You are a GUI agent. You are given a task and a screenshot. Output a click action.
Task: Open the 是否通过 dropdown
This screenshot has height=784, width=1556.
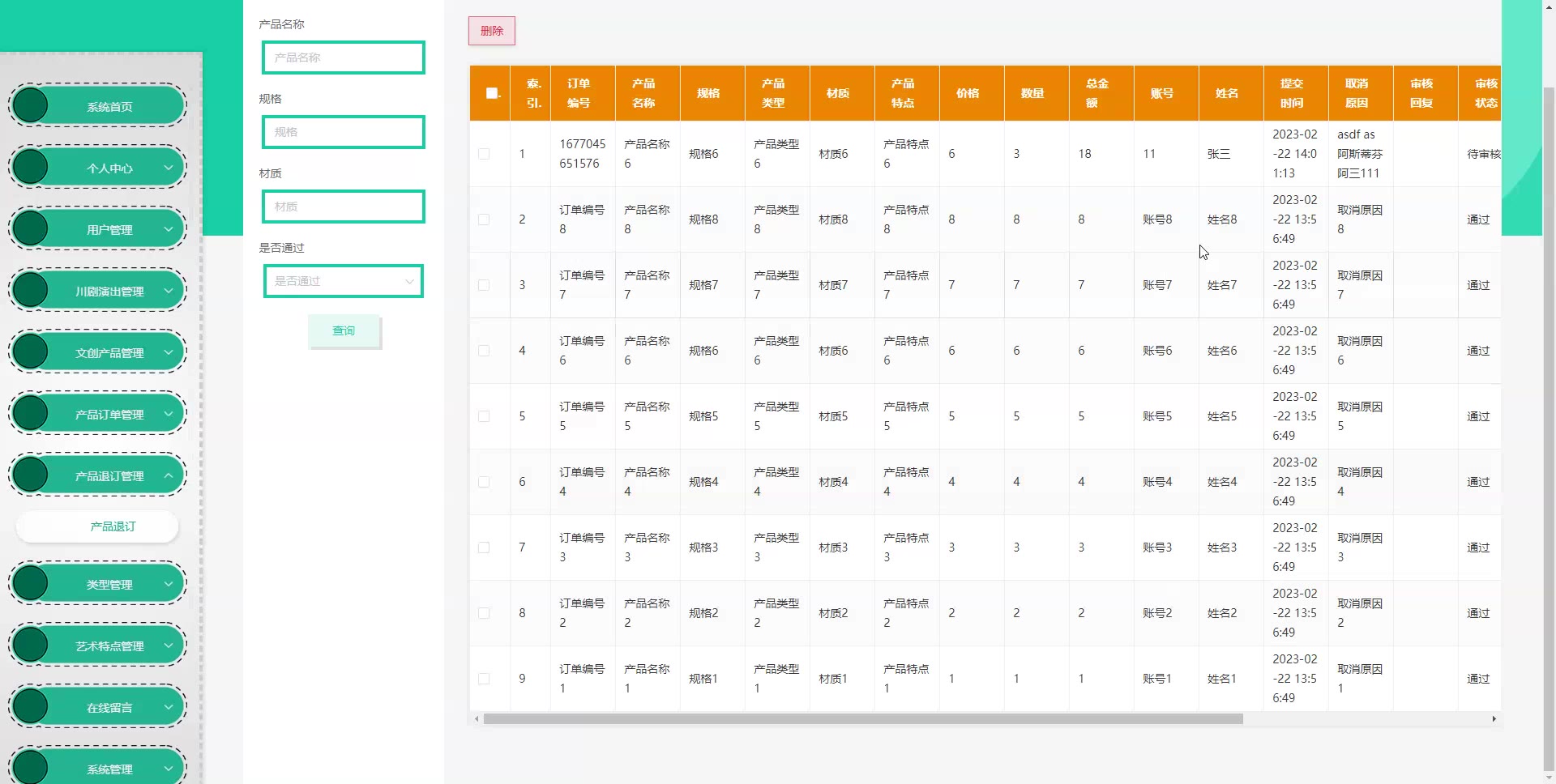pos(344,281)
